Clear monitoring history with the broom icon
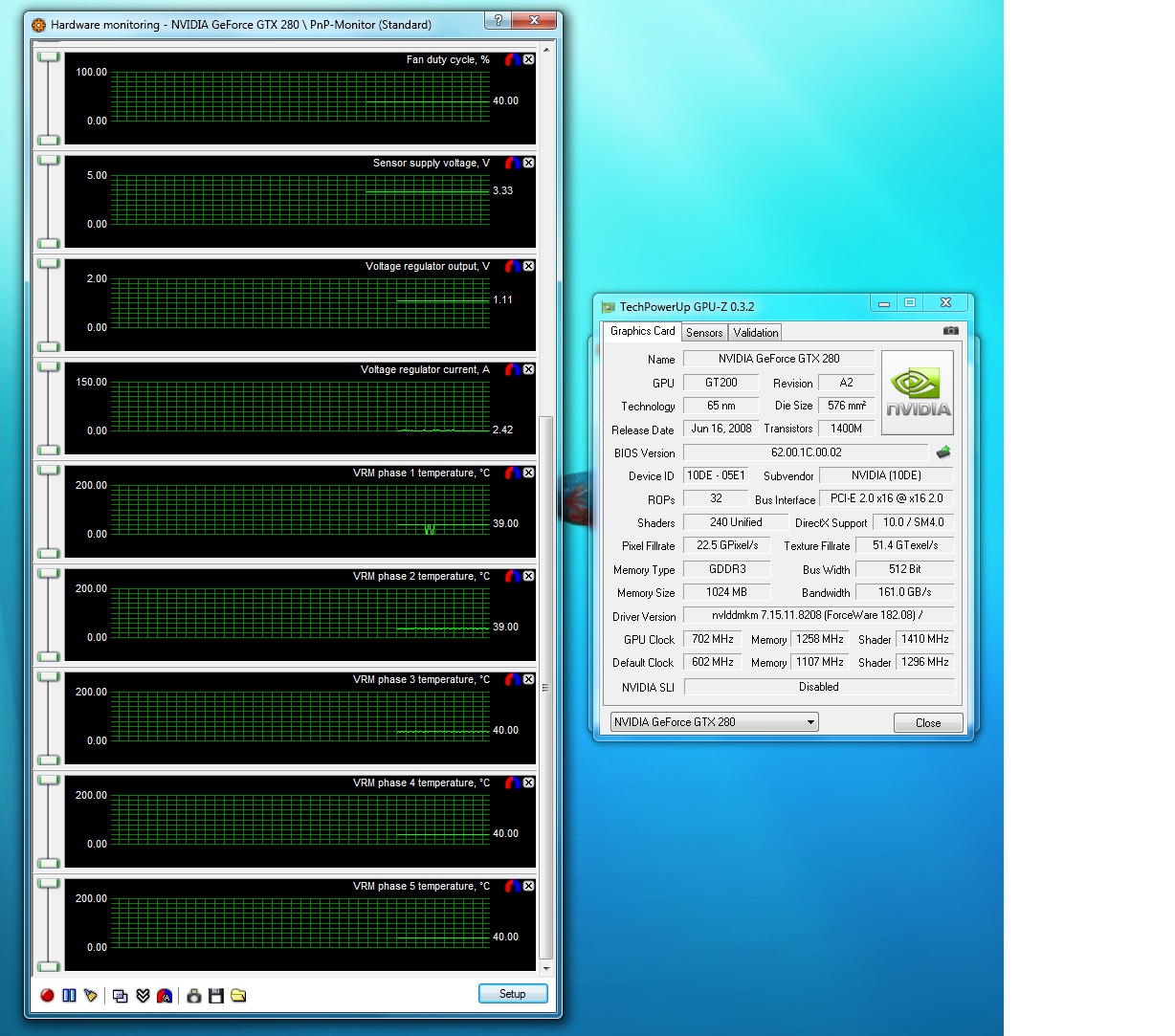 91,996
